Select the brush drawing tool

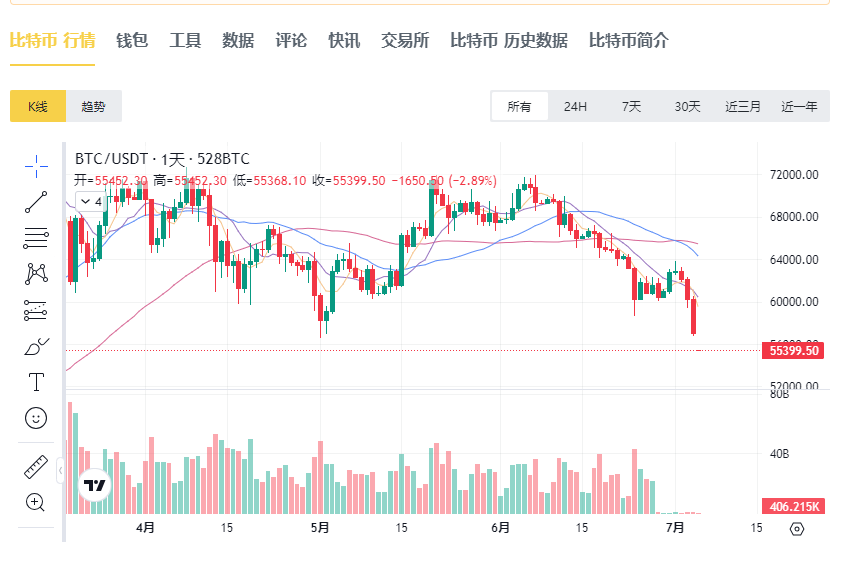click(36, 347)
